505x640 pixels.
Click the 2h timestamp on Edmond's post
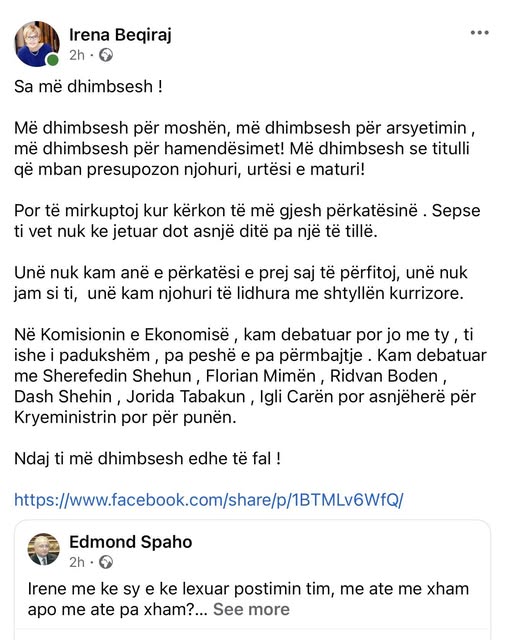(77, 562)
